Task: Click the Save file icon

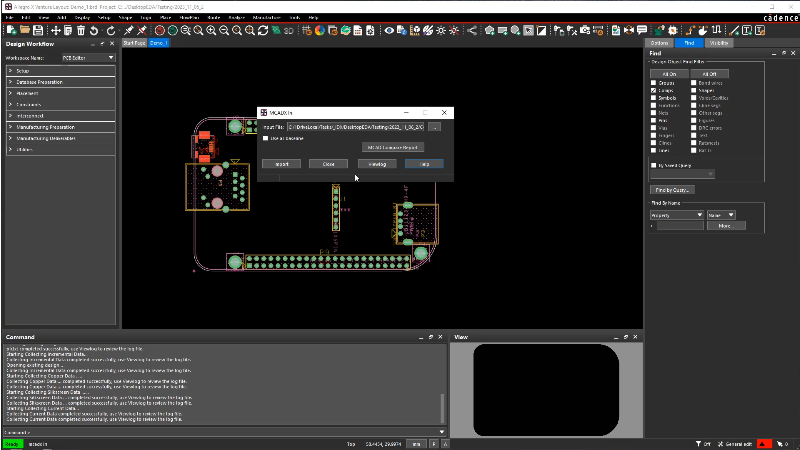Action: (x=39, y=31)
